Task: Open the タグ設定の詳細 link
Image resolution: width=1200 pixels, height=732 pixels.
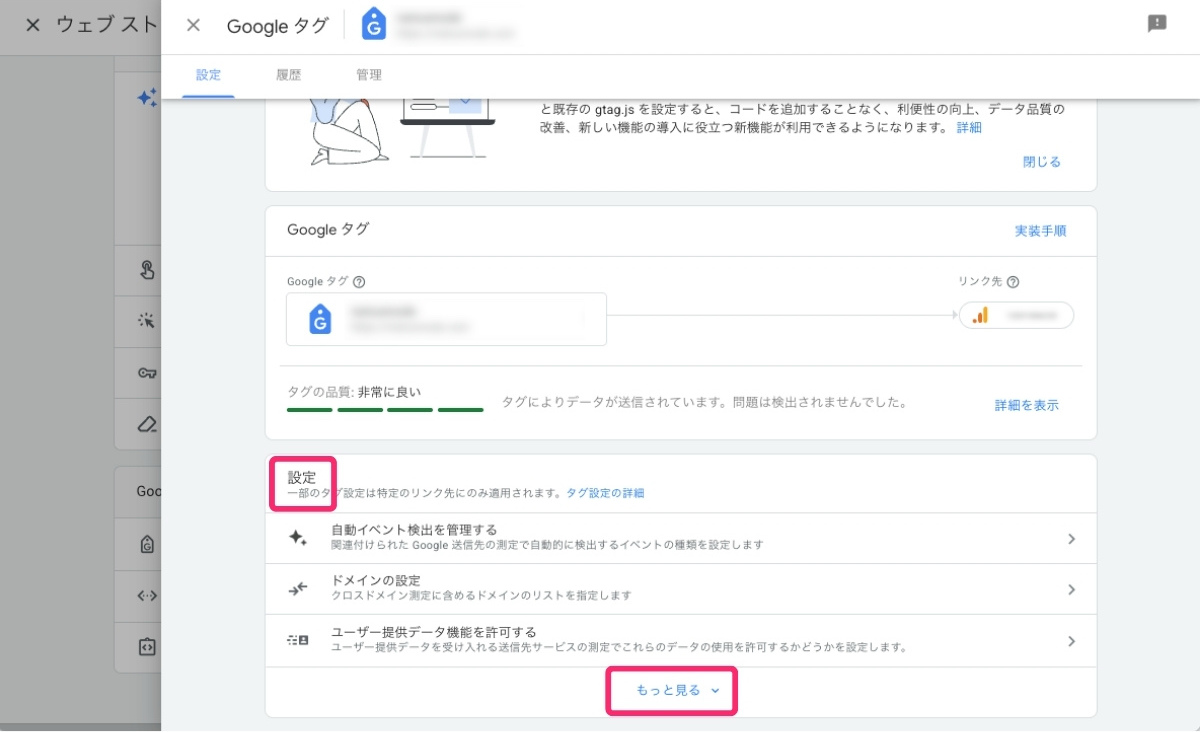Action: pyautogui.click(x=603, y=492)
